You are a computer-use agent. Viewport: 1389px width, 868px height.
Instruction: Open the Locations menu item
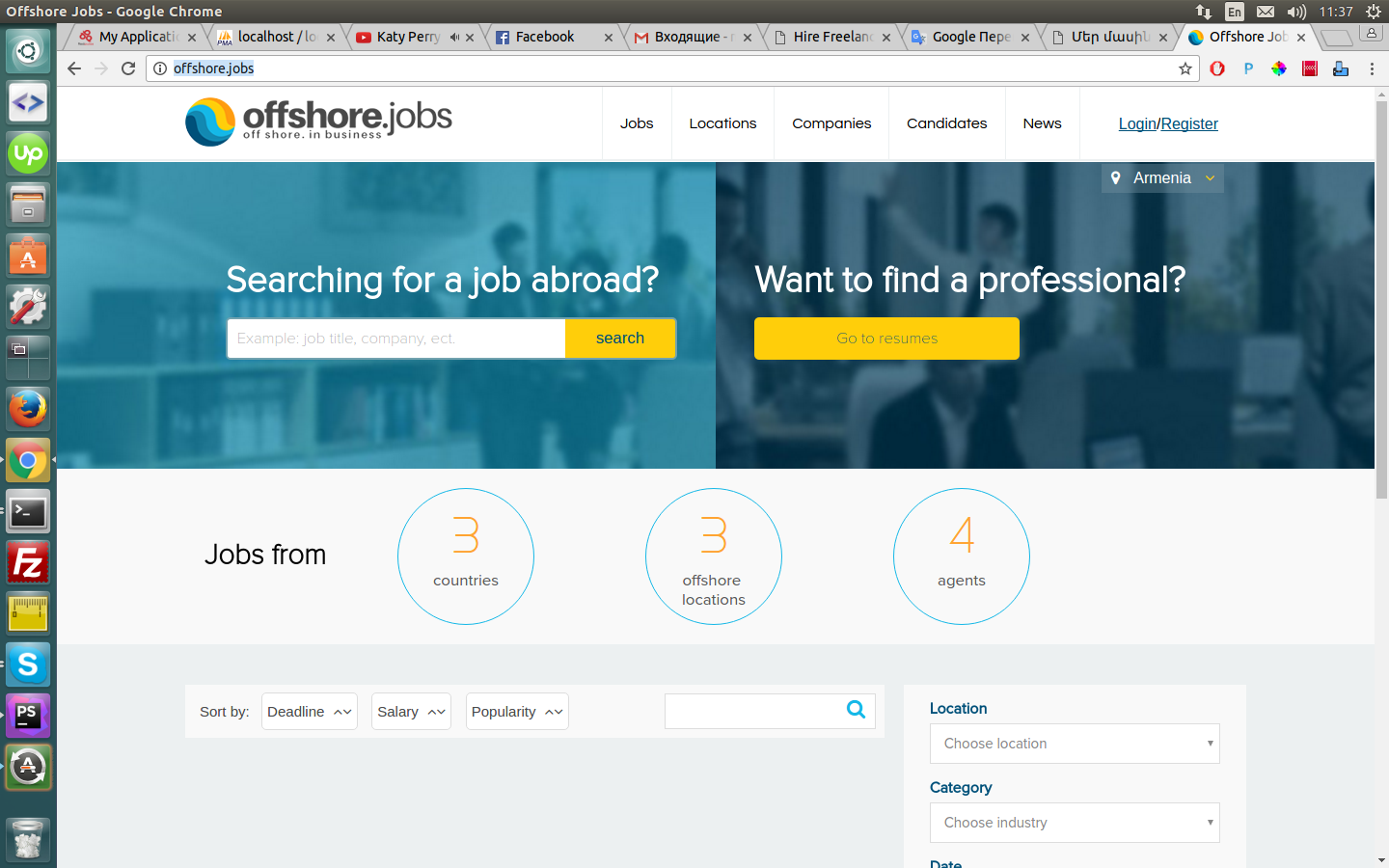(x=722, y=123)
